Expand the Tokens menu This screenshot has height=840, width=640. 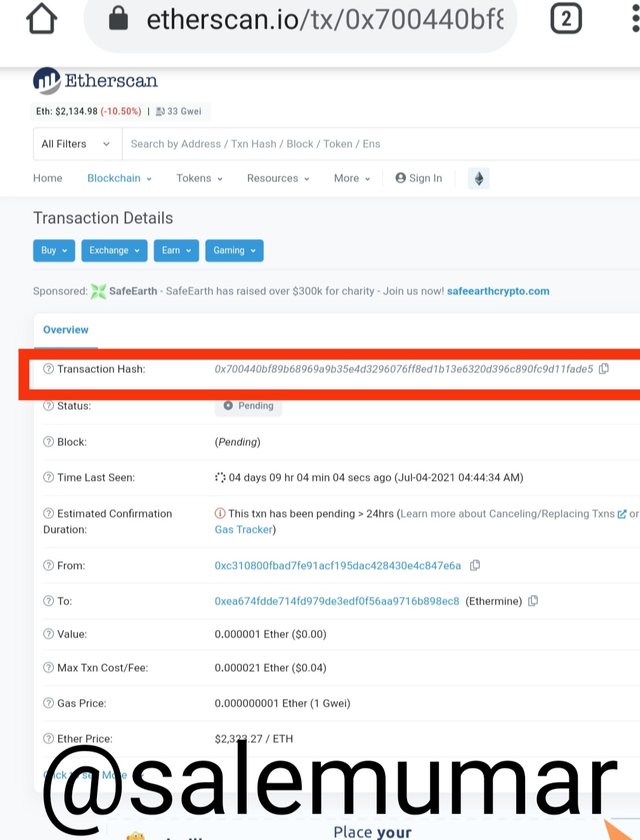click(x=199, y=178)
